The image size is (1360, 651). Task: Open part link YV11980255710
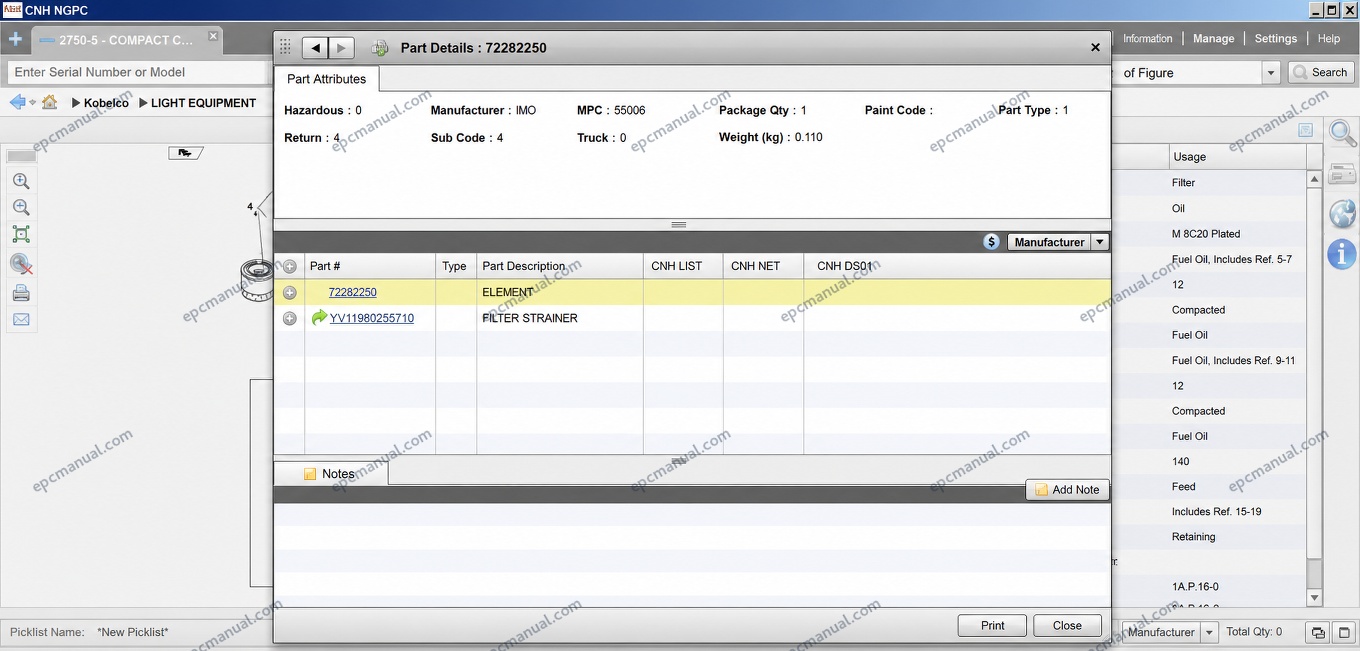coord(372,318)
